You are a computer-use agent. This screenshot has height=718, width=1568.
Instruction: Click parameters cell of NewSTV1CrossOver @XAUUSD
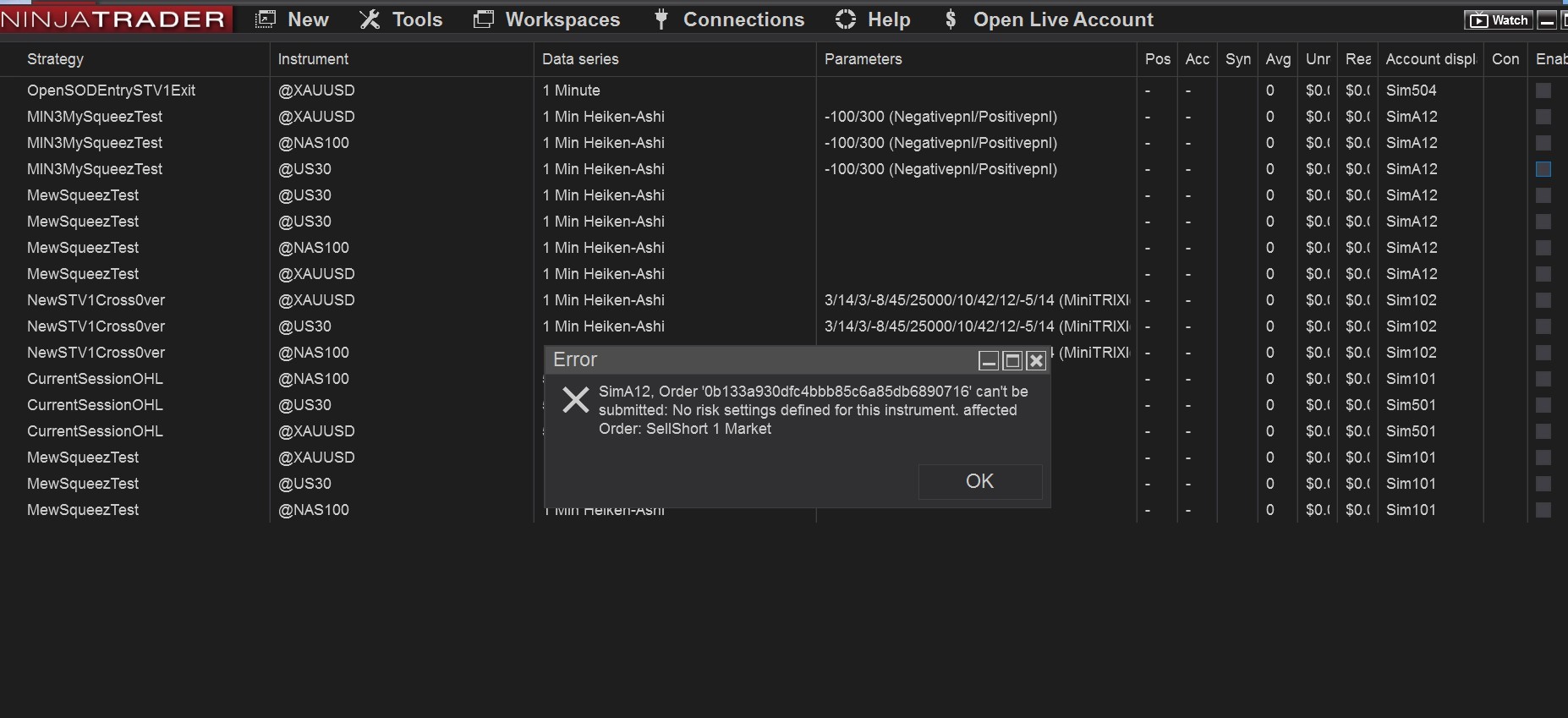(977, 300)
